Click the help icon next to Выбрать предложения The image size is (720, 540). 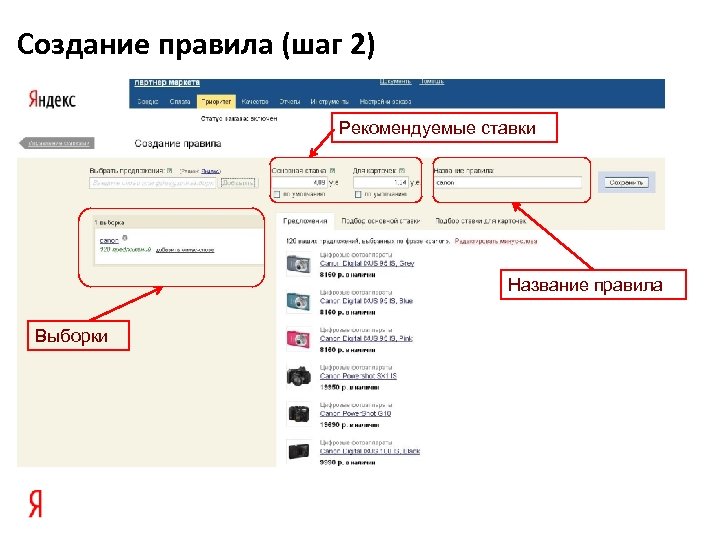point(169,170)
